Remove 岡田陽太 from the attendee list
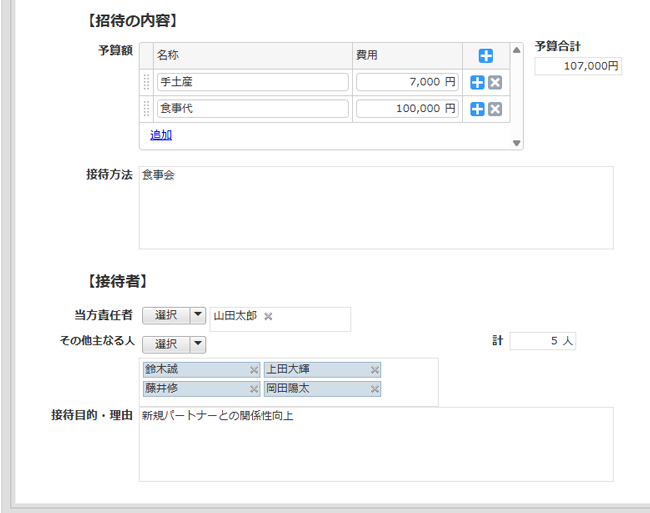650x513 pixels. [374, 389]
